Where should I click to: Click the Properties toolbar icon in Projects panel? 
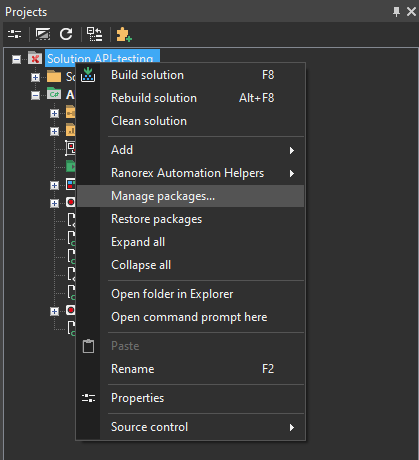14,34
